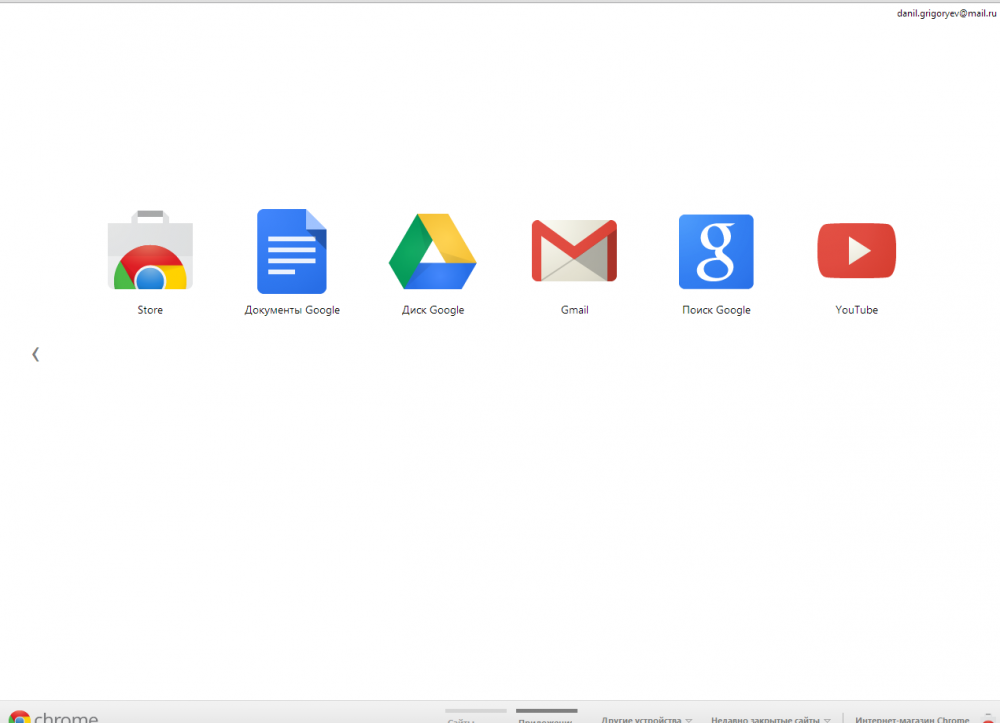Image resolution: width=1000 pixels, height=723 pixels.
Task: Launch the Gmail envelope icon
Action: point(574,251)
